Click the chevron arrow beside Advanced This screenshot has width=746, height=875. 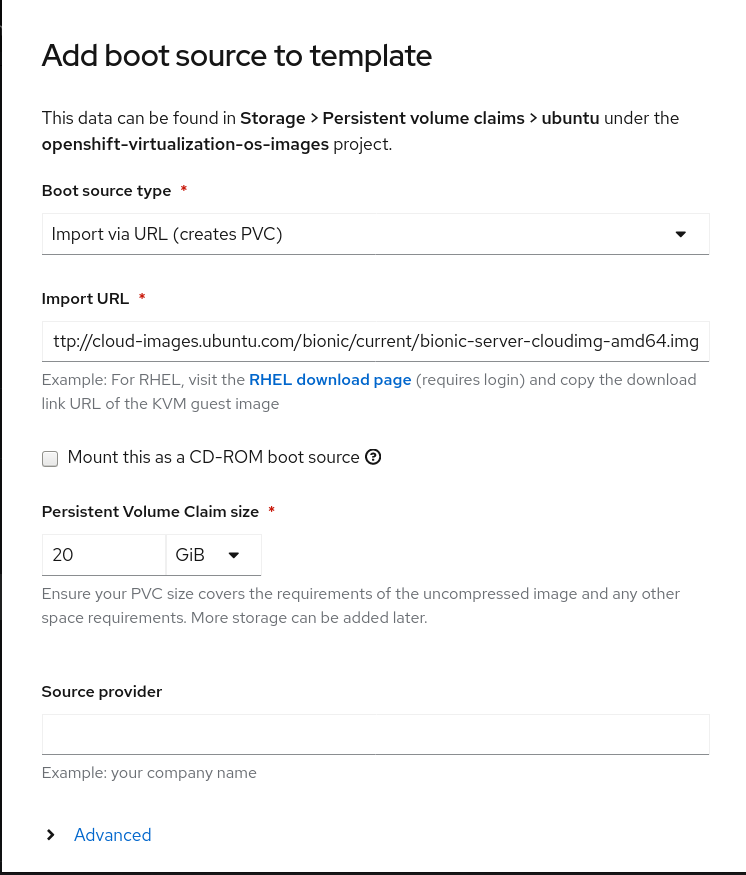(50, 834)
